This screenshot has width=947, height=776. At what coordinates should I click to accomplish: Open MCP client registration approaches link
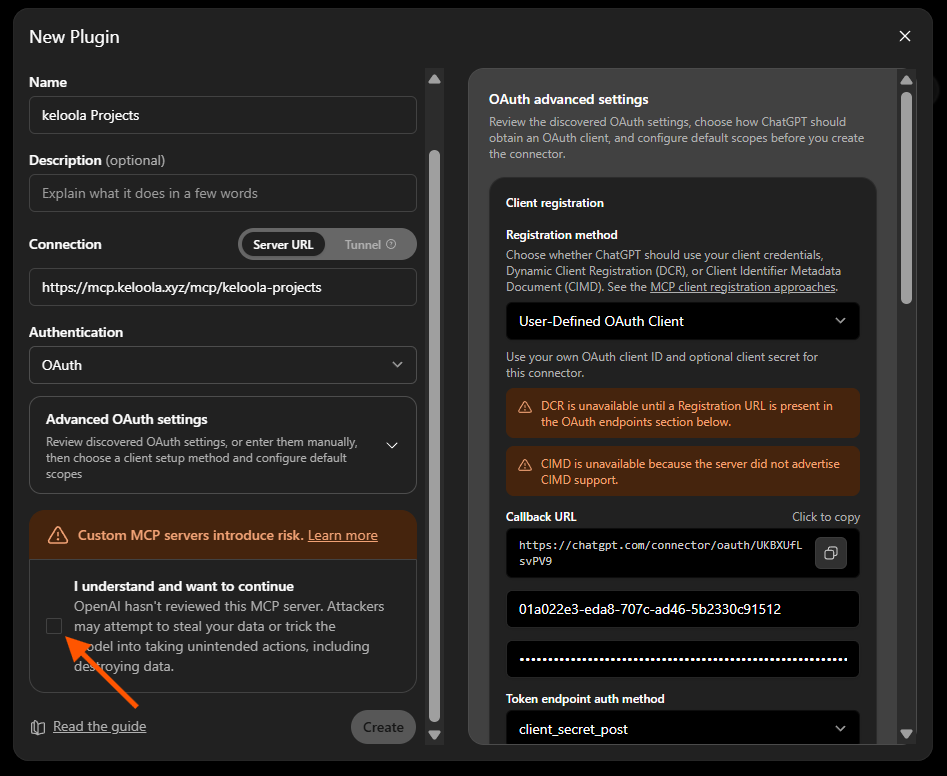point(742,287)
